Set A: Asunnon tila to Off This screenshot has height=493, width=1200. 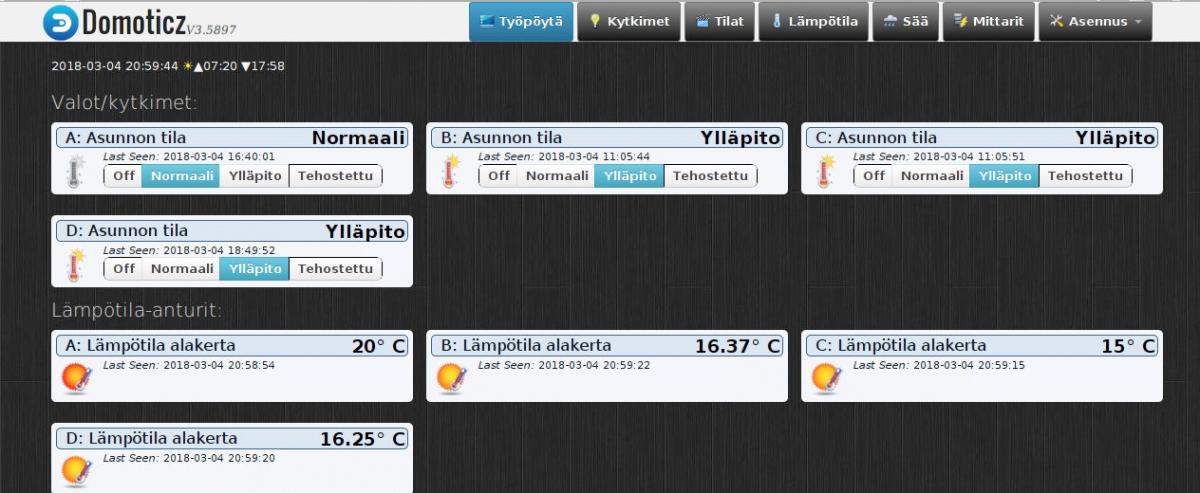(124, 176)
